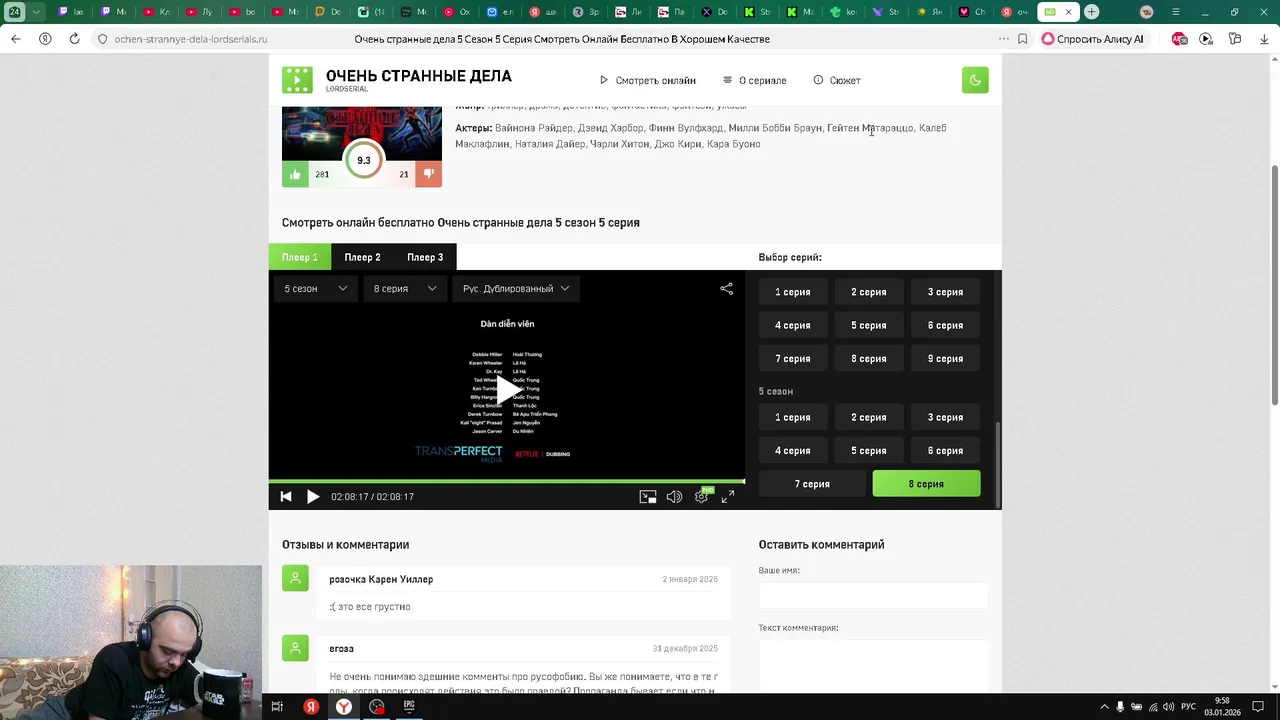This screenshot has height=720, width=1280.
Task: Reload the page with refresh icon
Action: coord(74,39)
